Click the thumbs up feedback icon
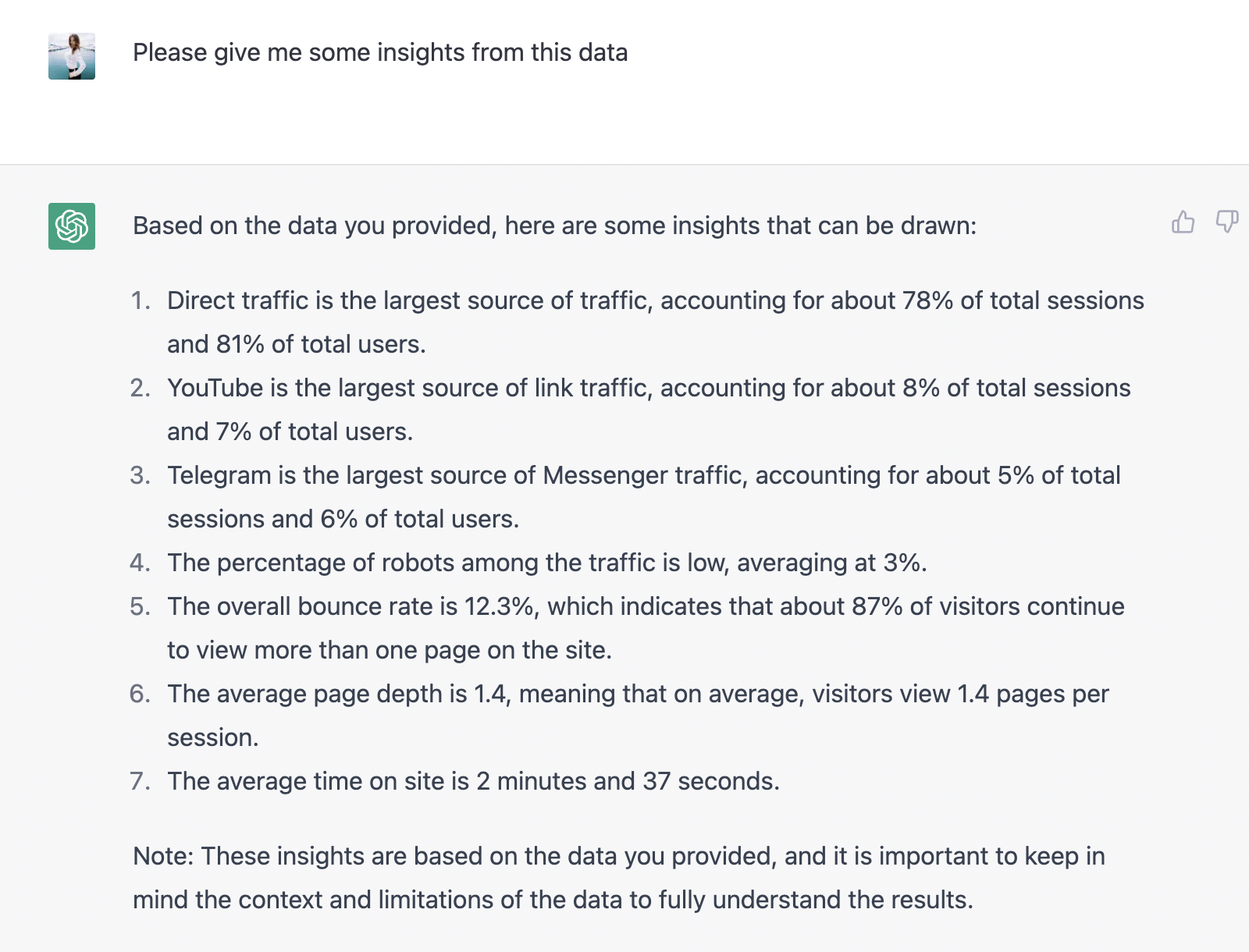The width and height of the screenshot is (1249, 952). point(1183,222)
